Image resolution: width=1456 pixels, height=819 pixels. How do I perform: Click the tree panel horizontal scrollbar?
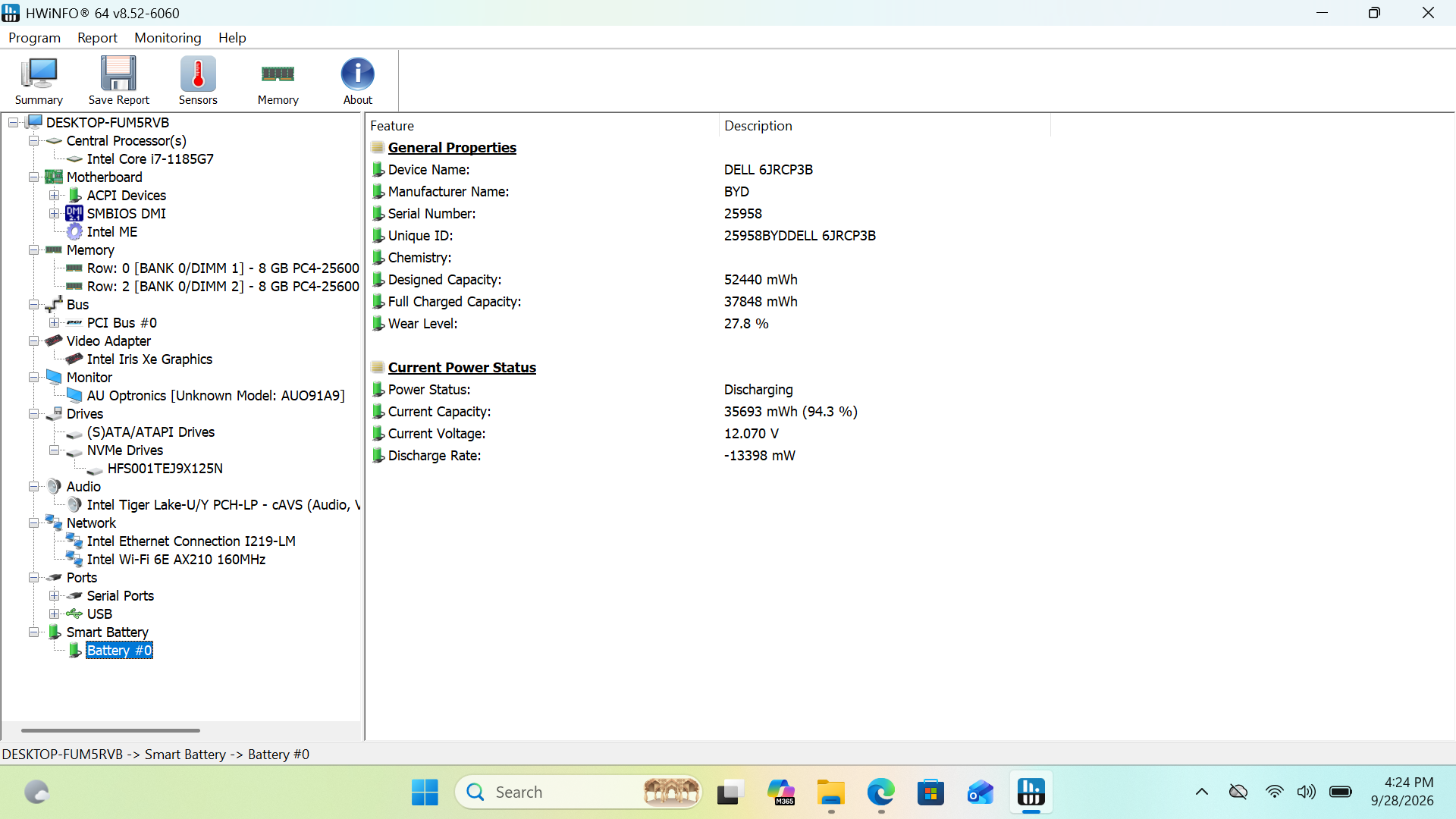111,730
